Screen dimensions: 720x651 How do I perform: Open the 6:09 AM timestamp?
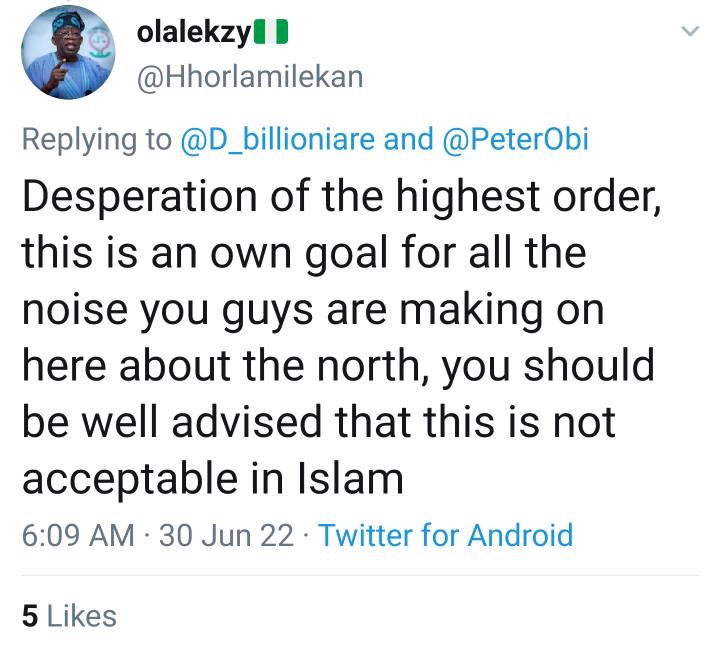77,535
